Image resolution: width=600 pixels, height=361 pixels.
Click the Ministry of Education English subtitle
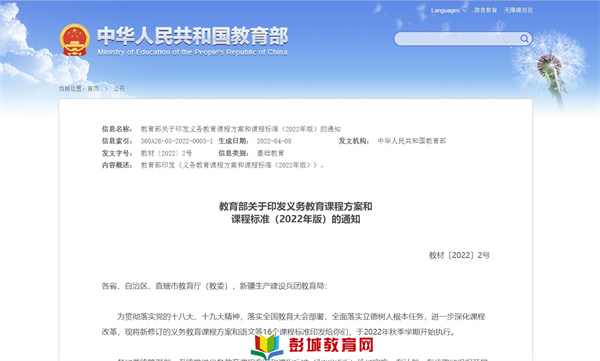click(x=192, y=52)
